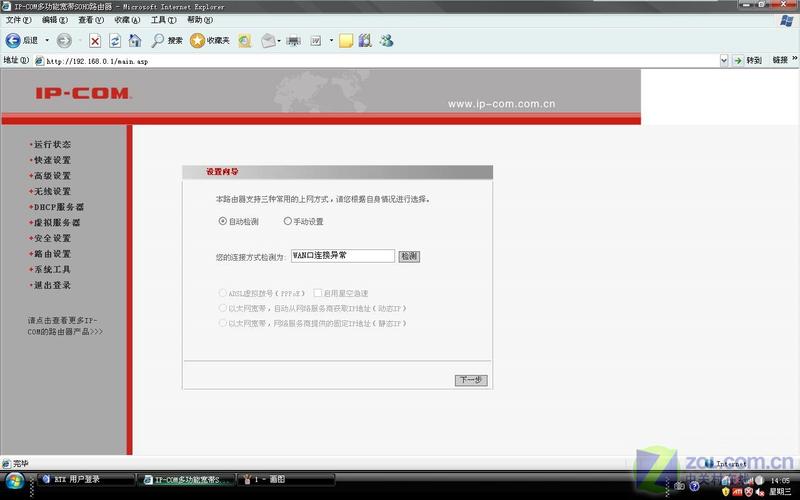
Task: Open 快速设置 in the sidebar
Action: tap(52, 160)
